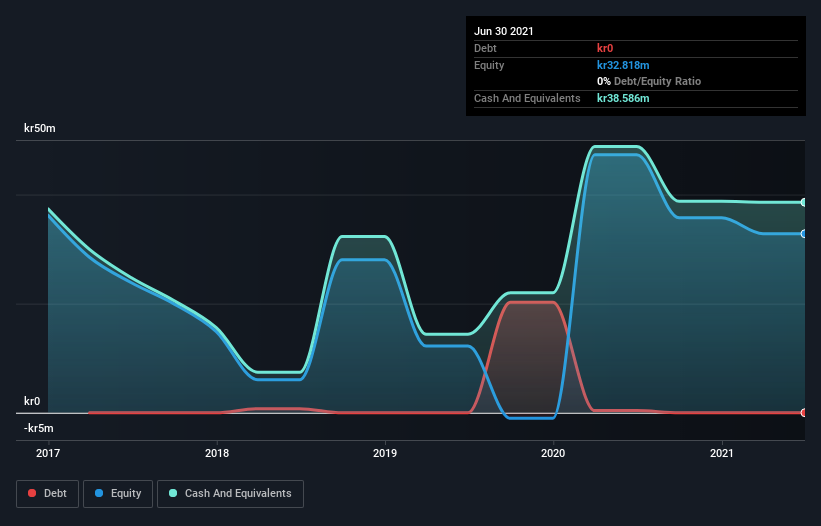Click the red Debt legend dot
This screenshot has width=821, height=526.
pos(32,493)
